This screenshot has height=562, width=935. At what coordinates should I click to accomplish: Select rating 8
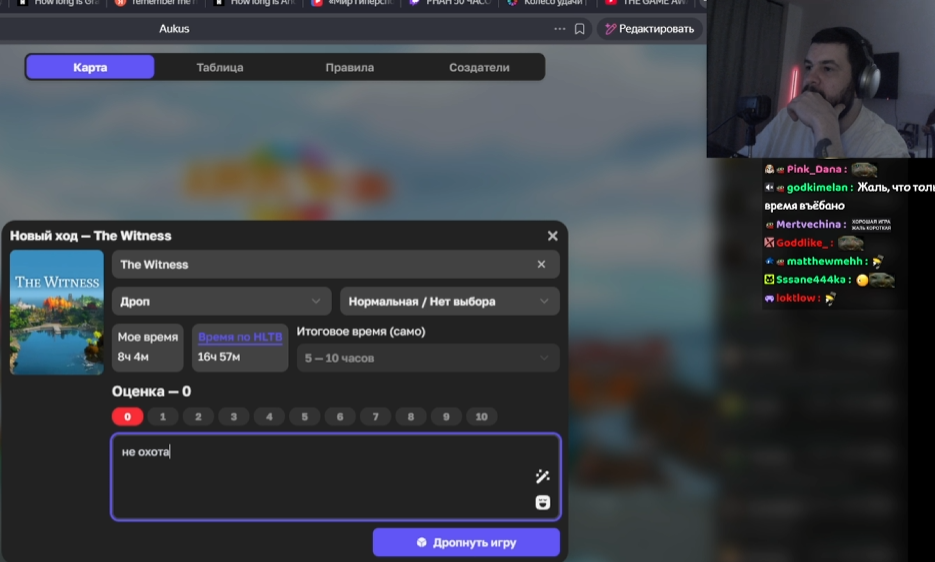tap(411, 416)
